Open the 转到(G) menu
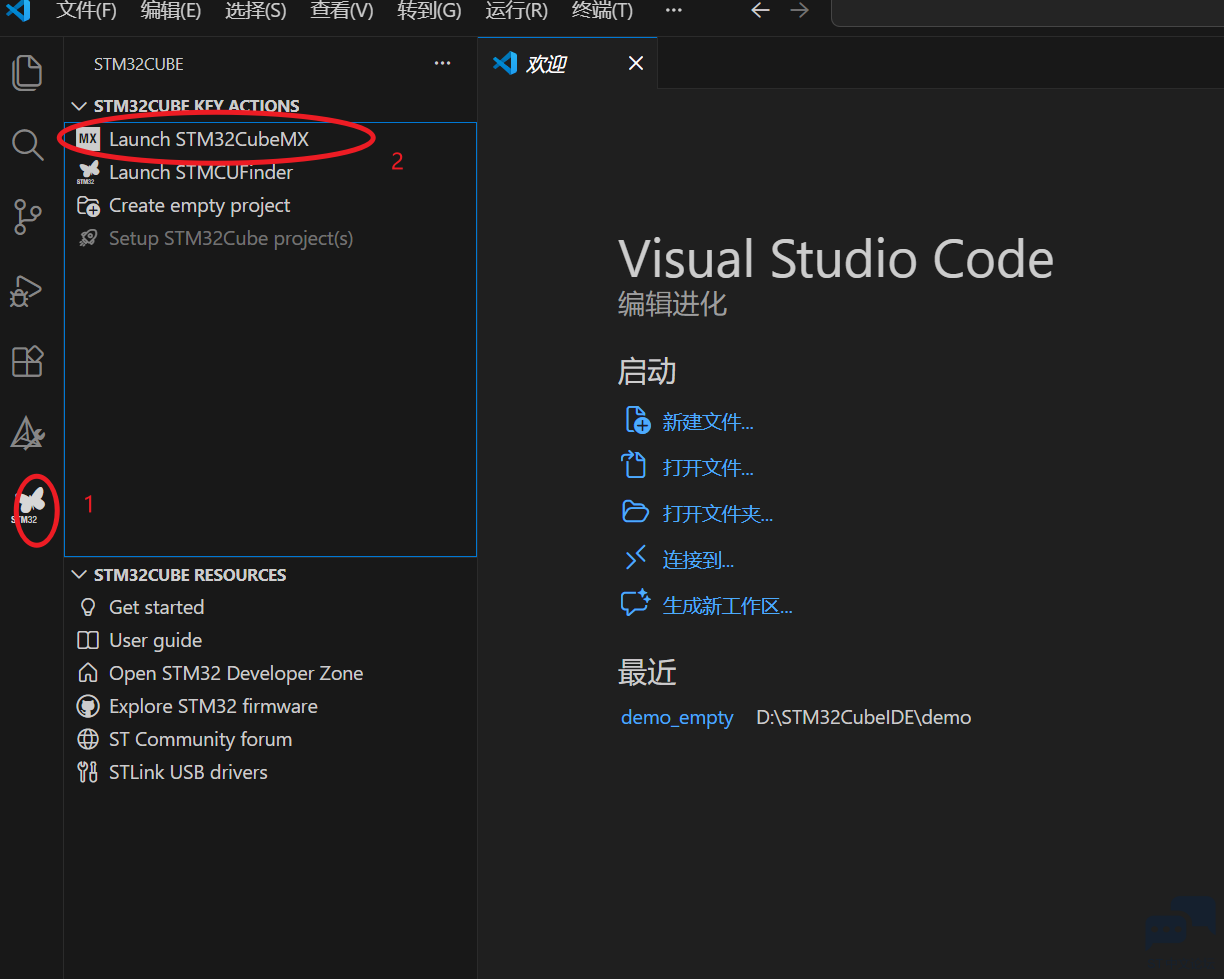This screenshot has height=979, width=1224. [x=429, y=11]
